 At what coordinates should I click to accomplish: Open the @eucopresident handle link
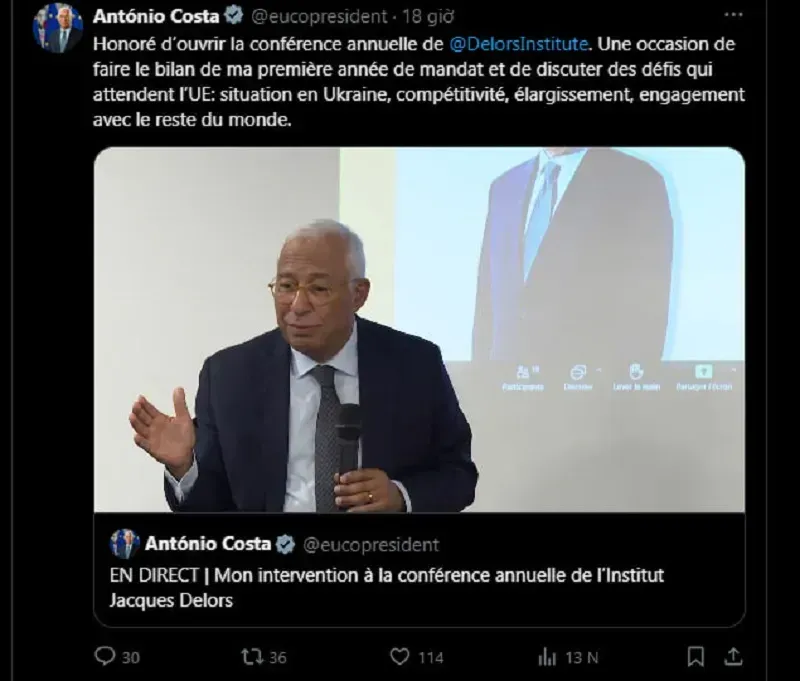tap(319, 17)
